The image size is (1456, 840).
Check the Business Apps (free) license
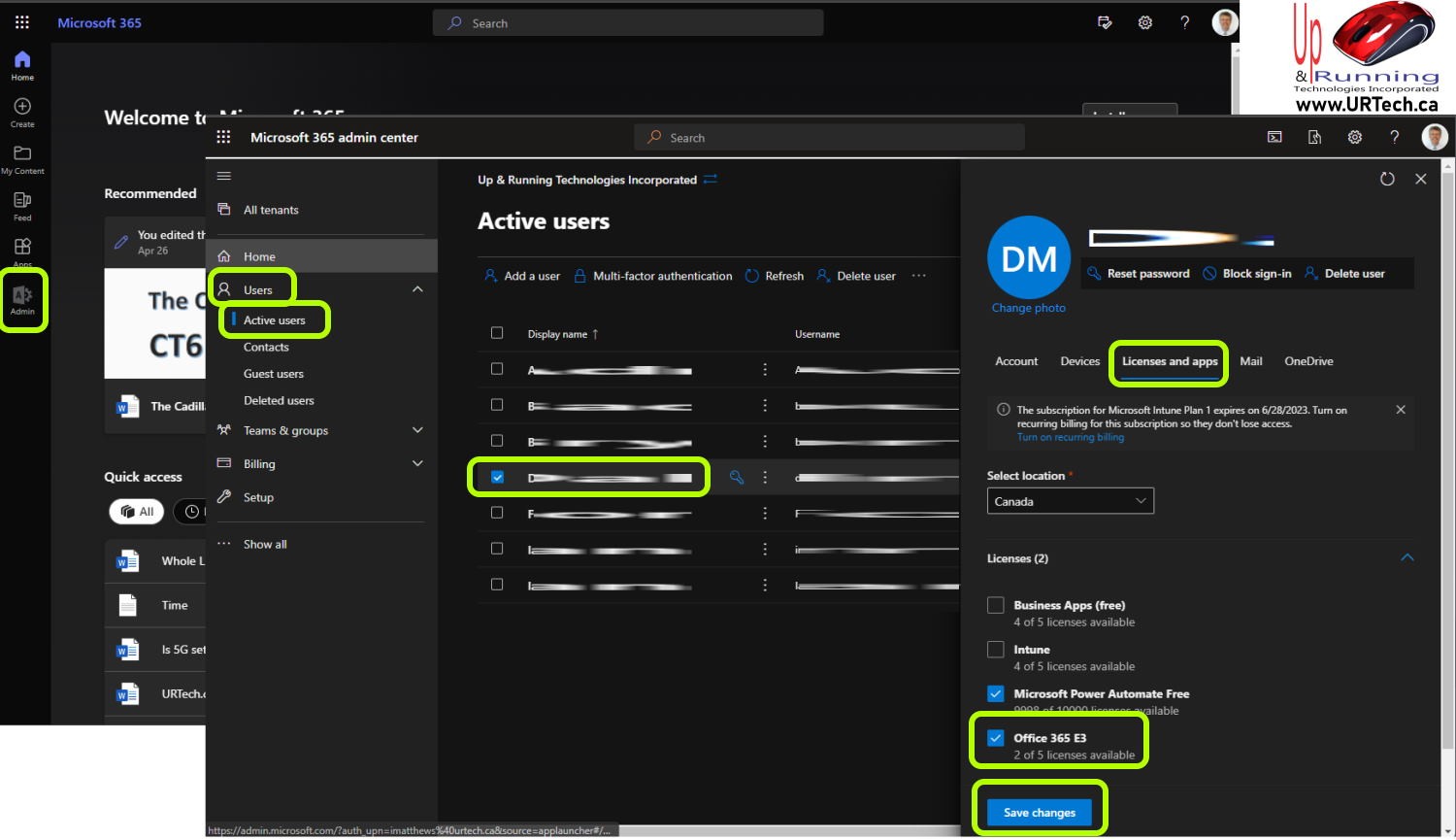(x=996, y=605)
